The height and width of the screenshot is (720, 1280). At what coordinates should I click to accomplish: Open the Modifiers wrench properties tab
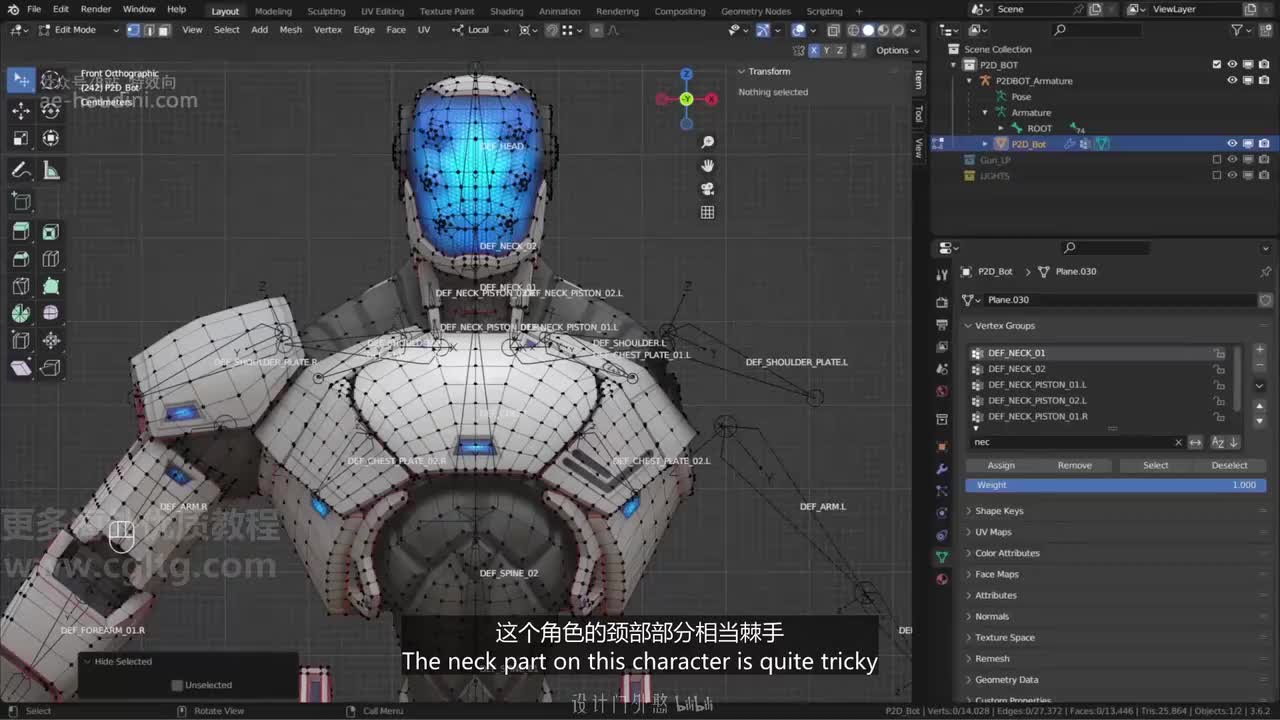942,469
